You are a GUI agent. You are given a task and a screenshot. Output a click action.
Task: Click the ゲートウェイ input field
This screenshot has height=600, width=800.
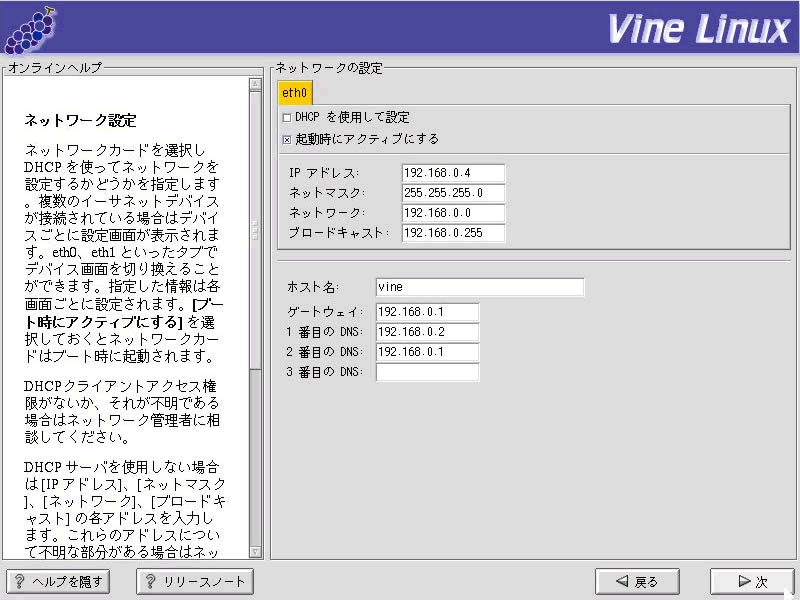pos(427,312)
